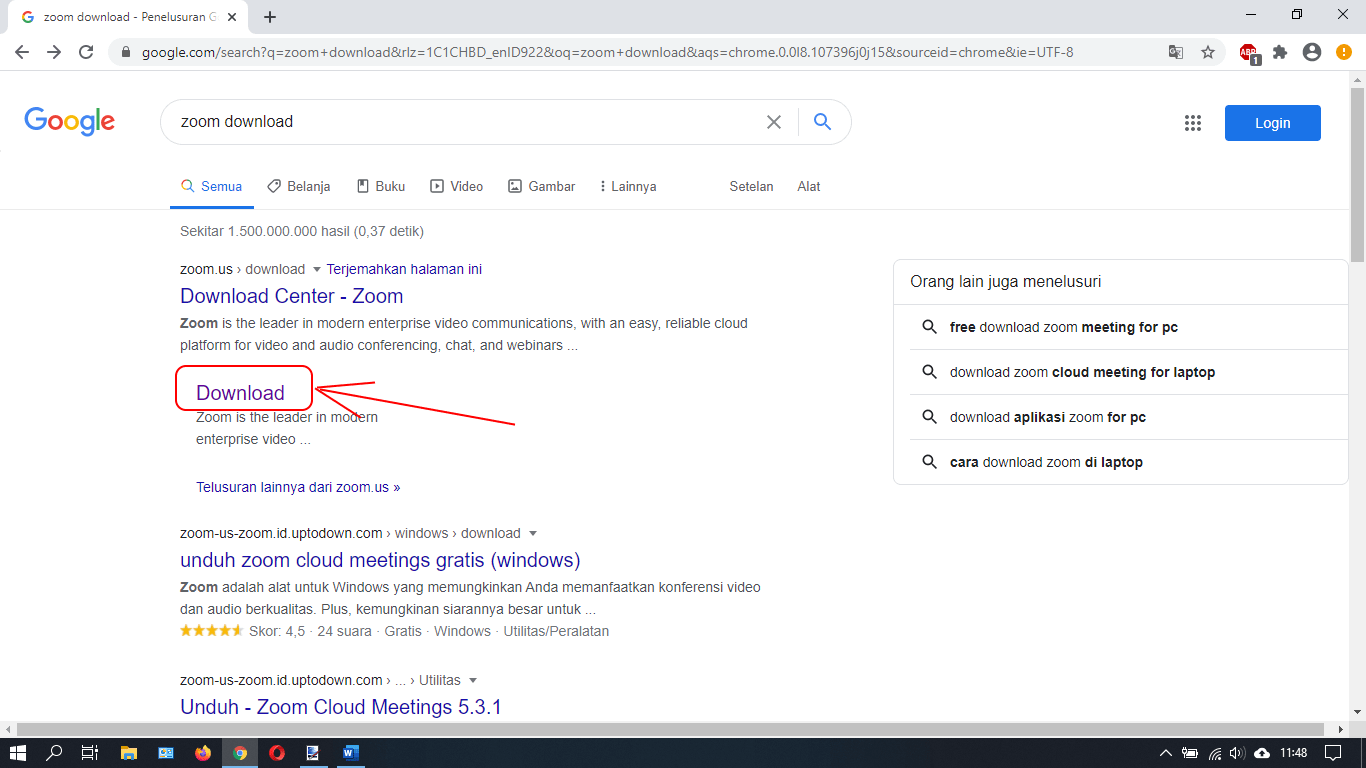Expand the zoom.us result options arrow

click(317, 269)
